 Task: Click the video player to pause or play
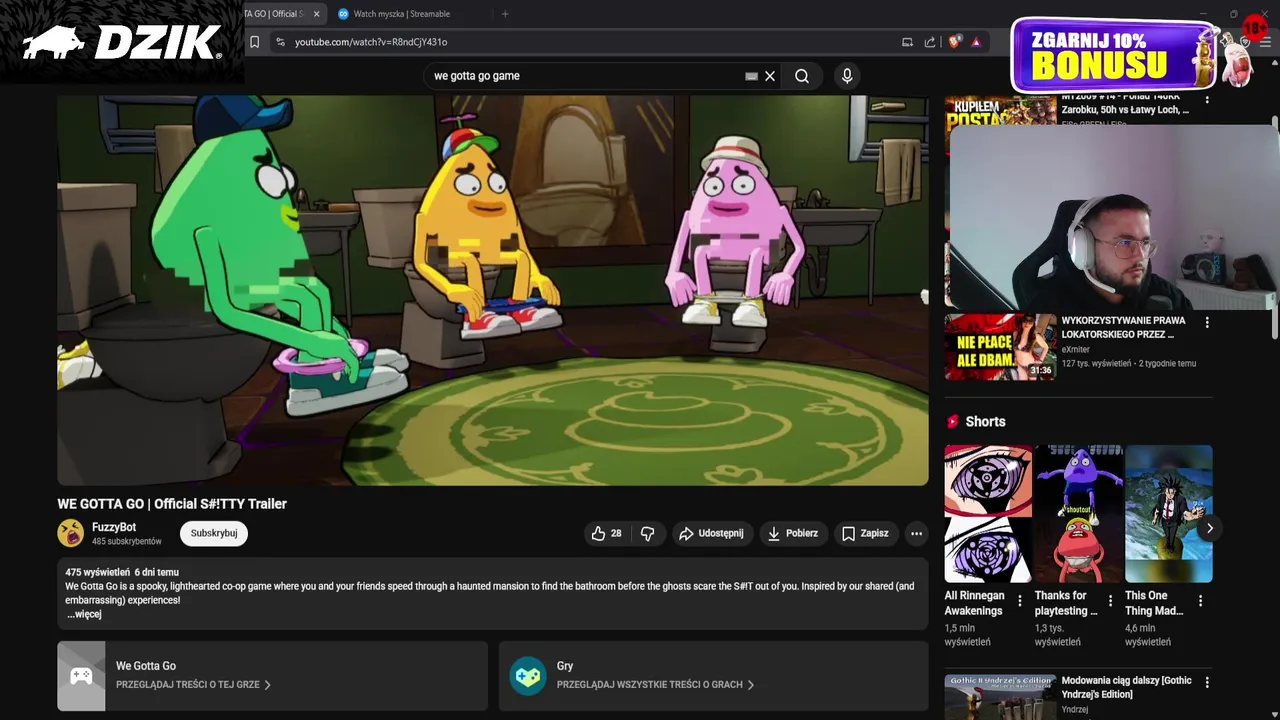click(492, 290)
